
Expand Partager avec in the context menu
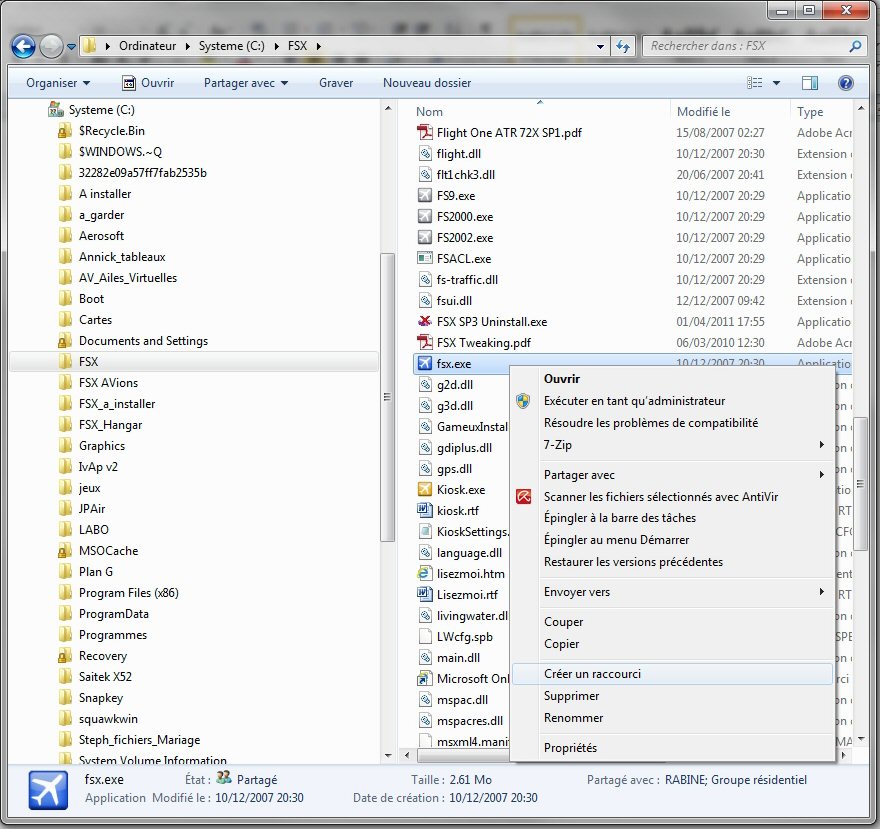coord(673,475)
